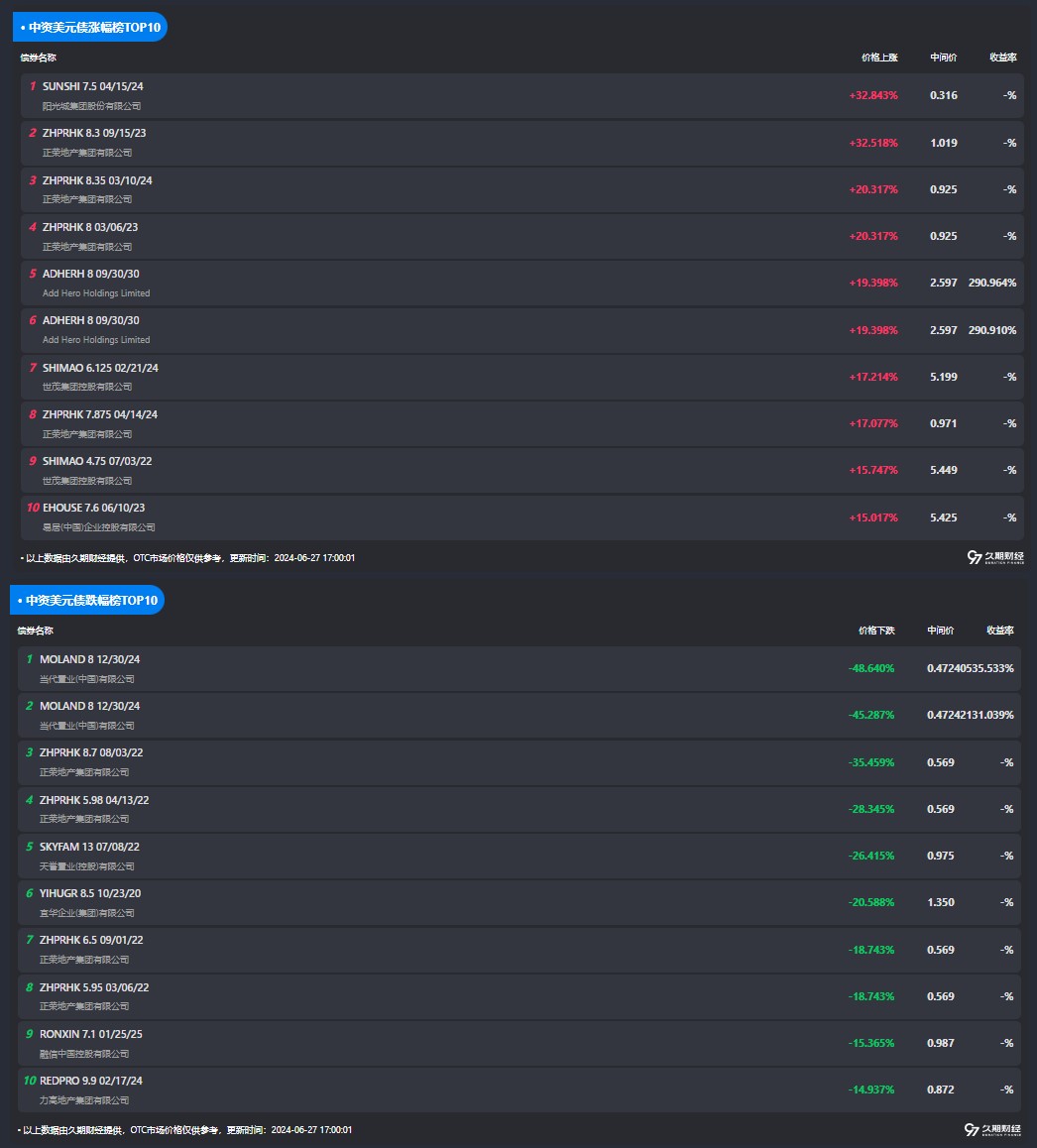
Task: Select mid price 0.971
Action: pyautogui.click(x=943, y=423)
